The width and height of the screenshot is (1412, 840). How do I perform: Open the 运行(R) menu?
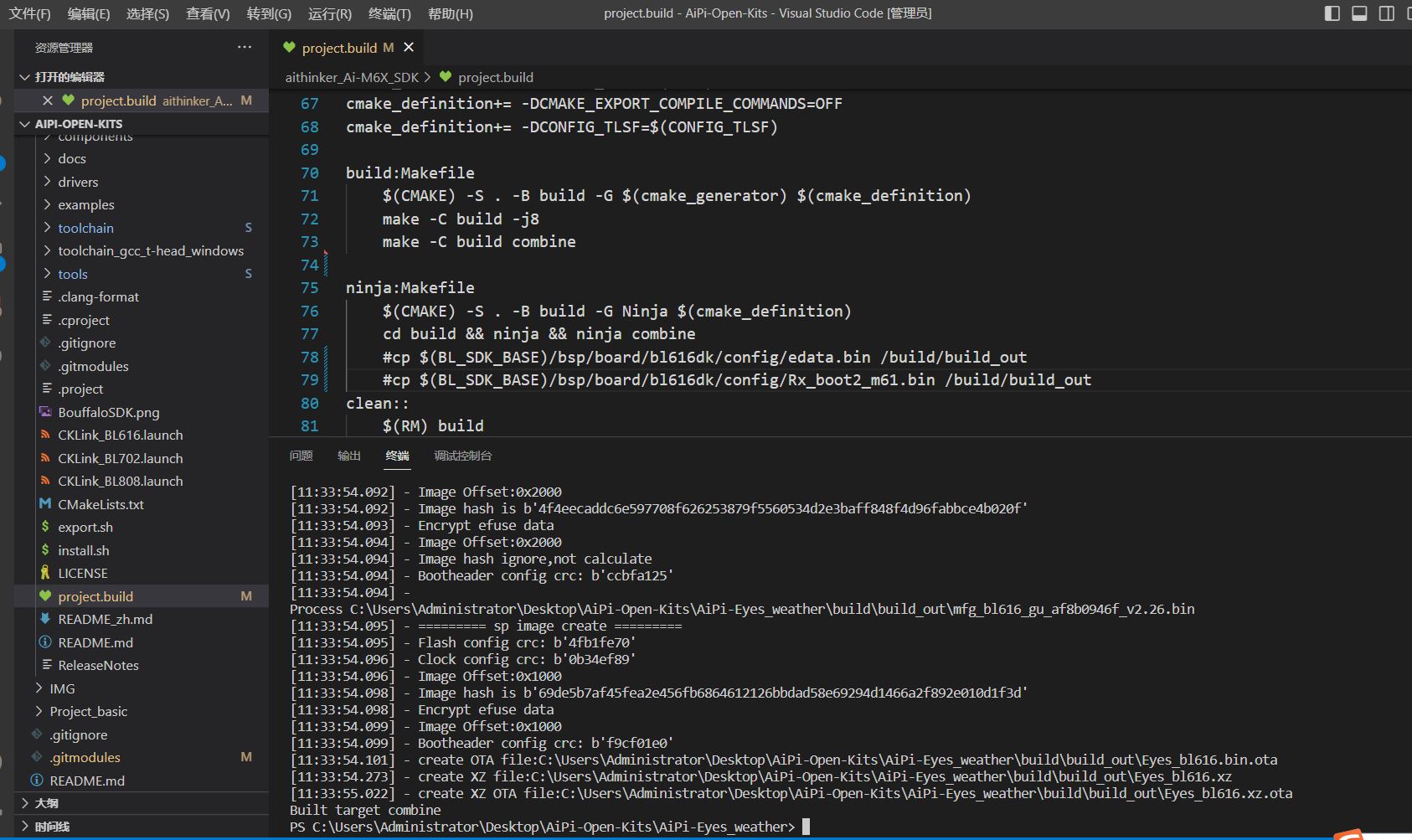(x=330, y=13)
